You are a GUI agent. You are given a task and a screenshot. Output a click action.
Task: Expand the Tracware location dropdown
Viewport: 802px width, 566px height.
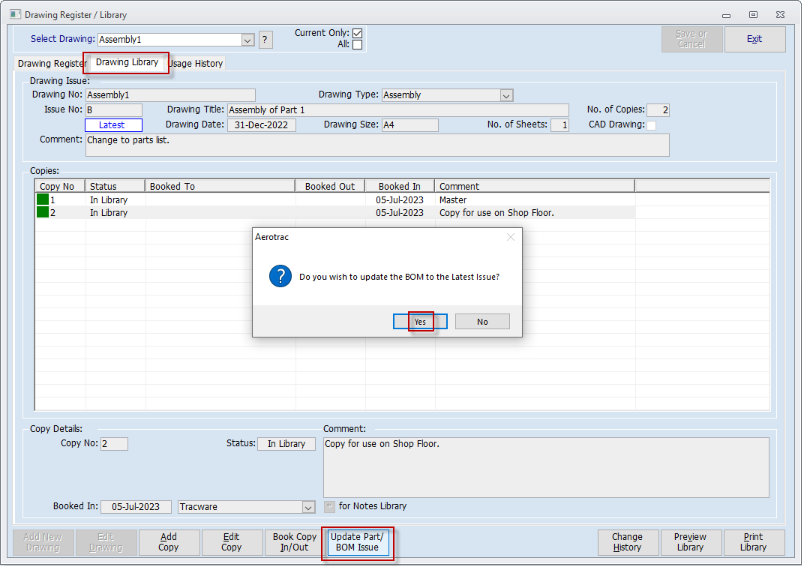pos(308,507)
